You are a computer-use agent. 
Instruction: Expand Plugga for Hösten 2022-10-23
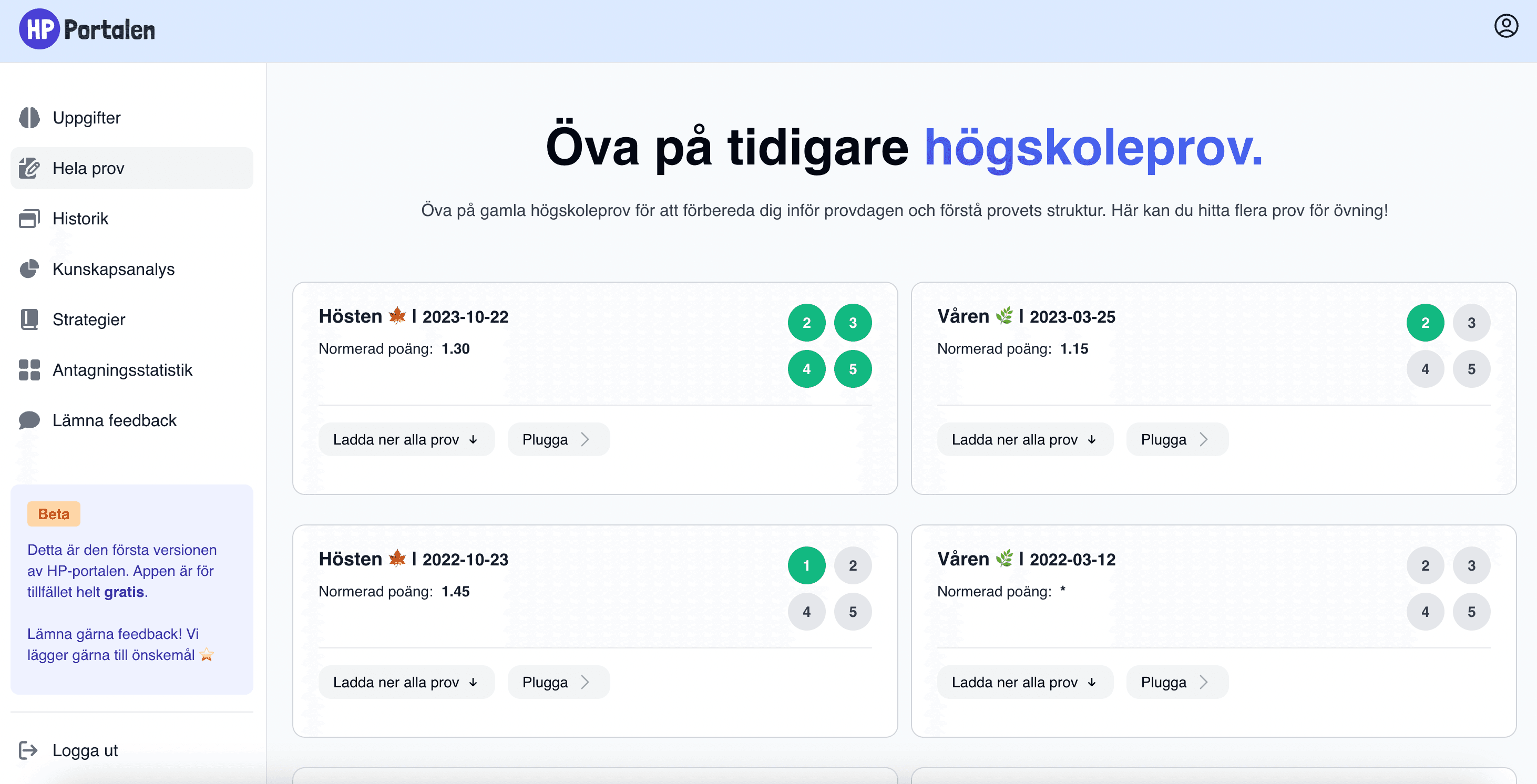(x=558, y=682)
